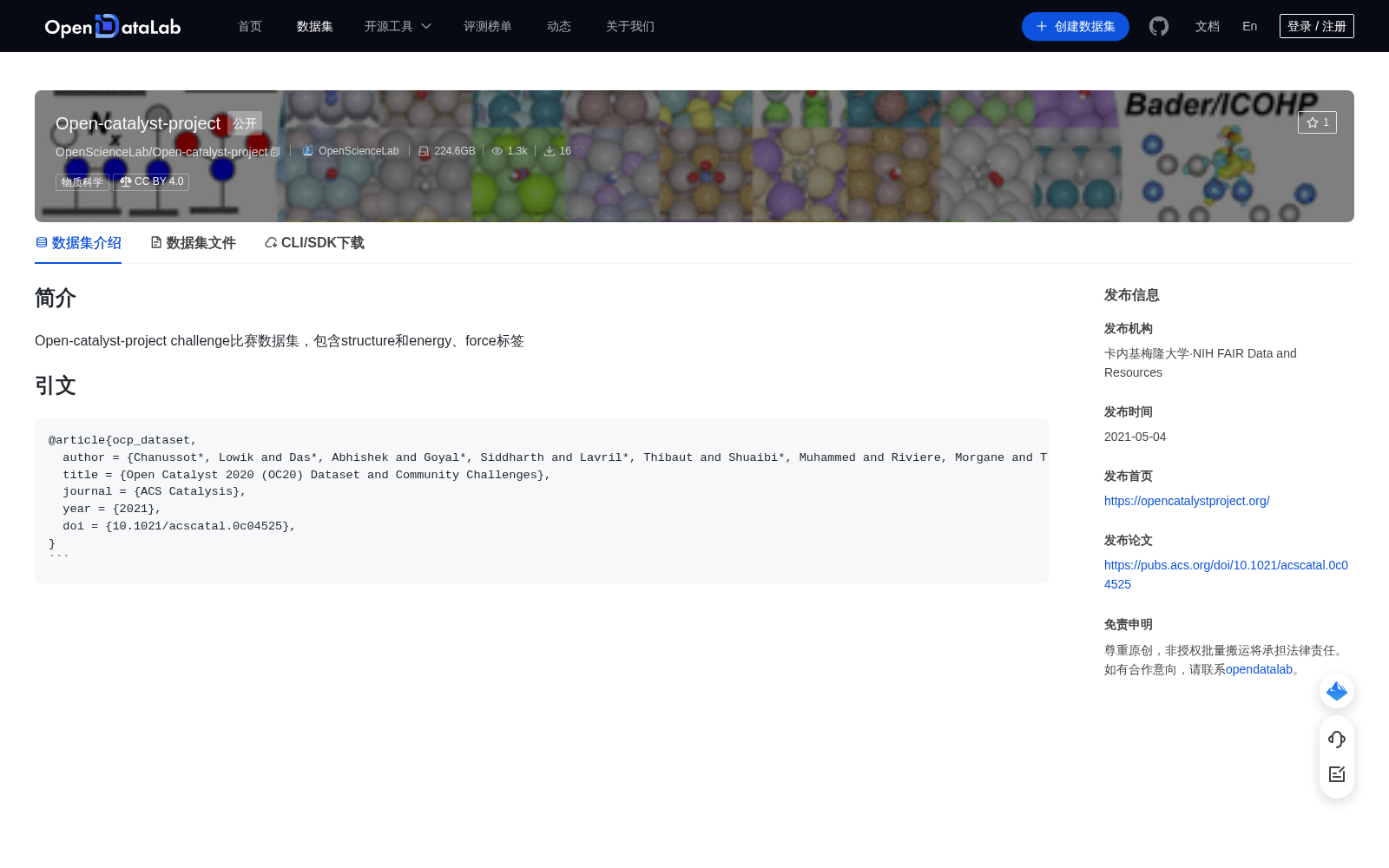This screenshot has height=868, width=1389.
Task: Click the Open-catalyst-project dataset title
Action: coord(138,123)
